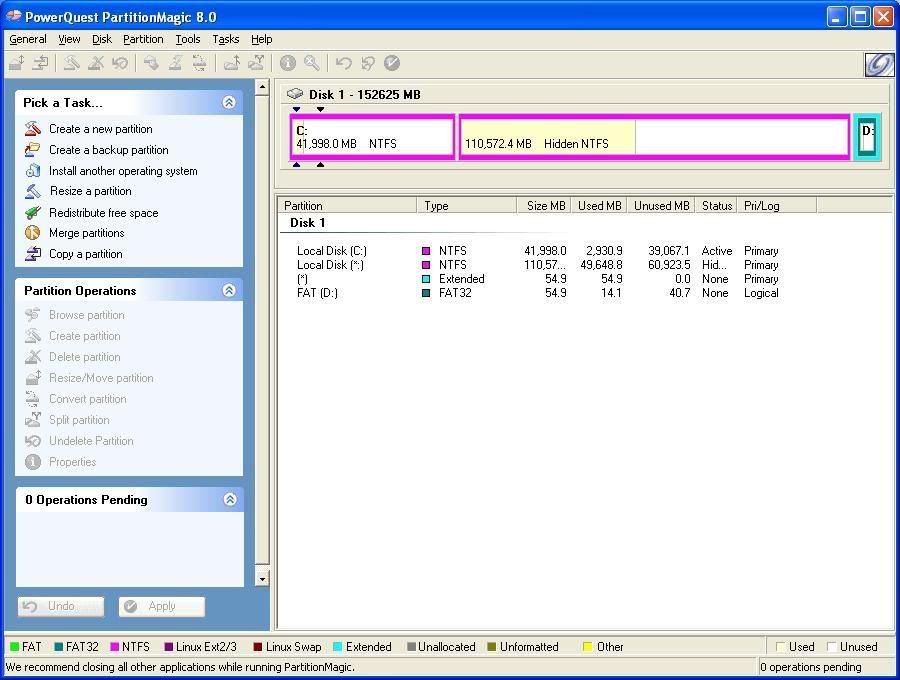Screen dimensions: 900x680
Task: Sort by the Used MB column header
Action: pyautogui.click(x=599, y=205)
